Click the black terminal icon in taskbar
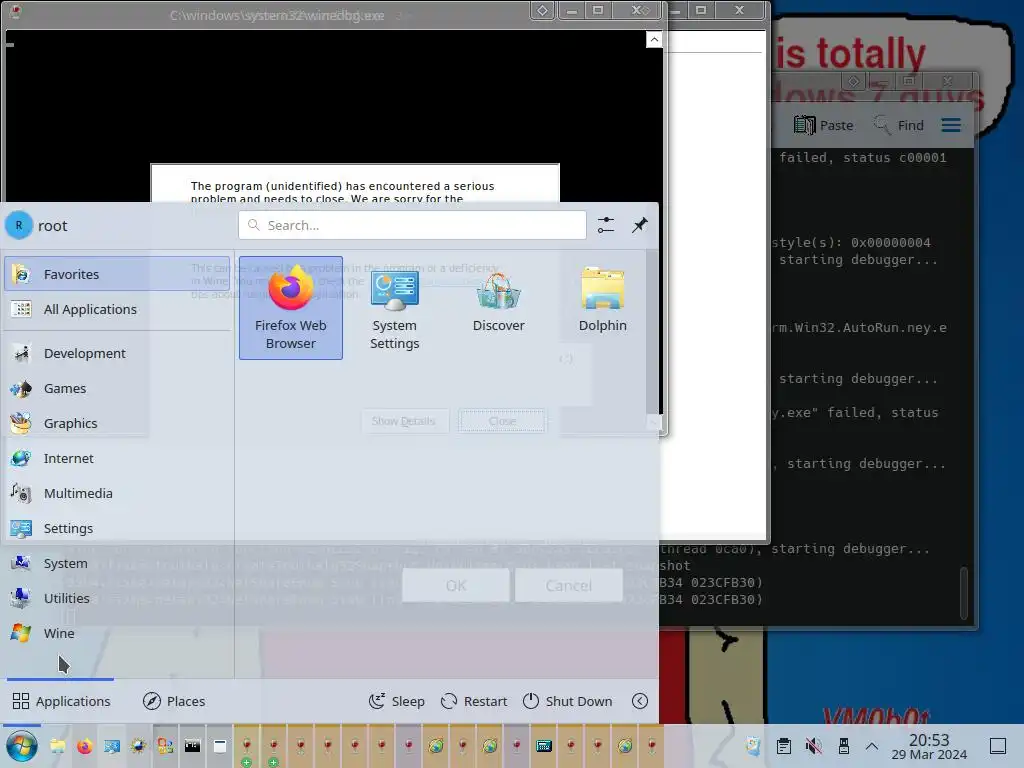Viewport: 1024px width, 768px height. (x=193, y=746)
